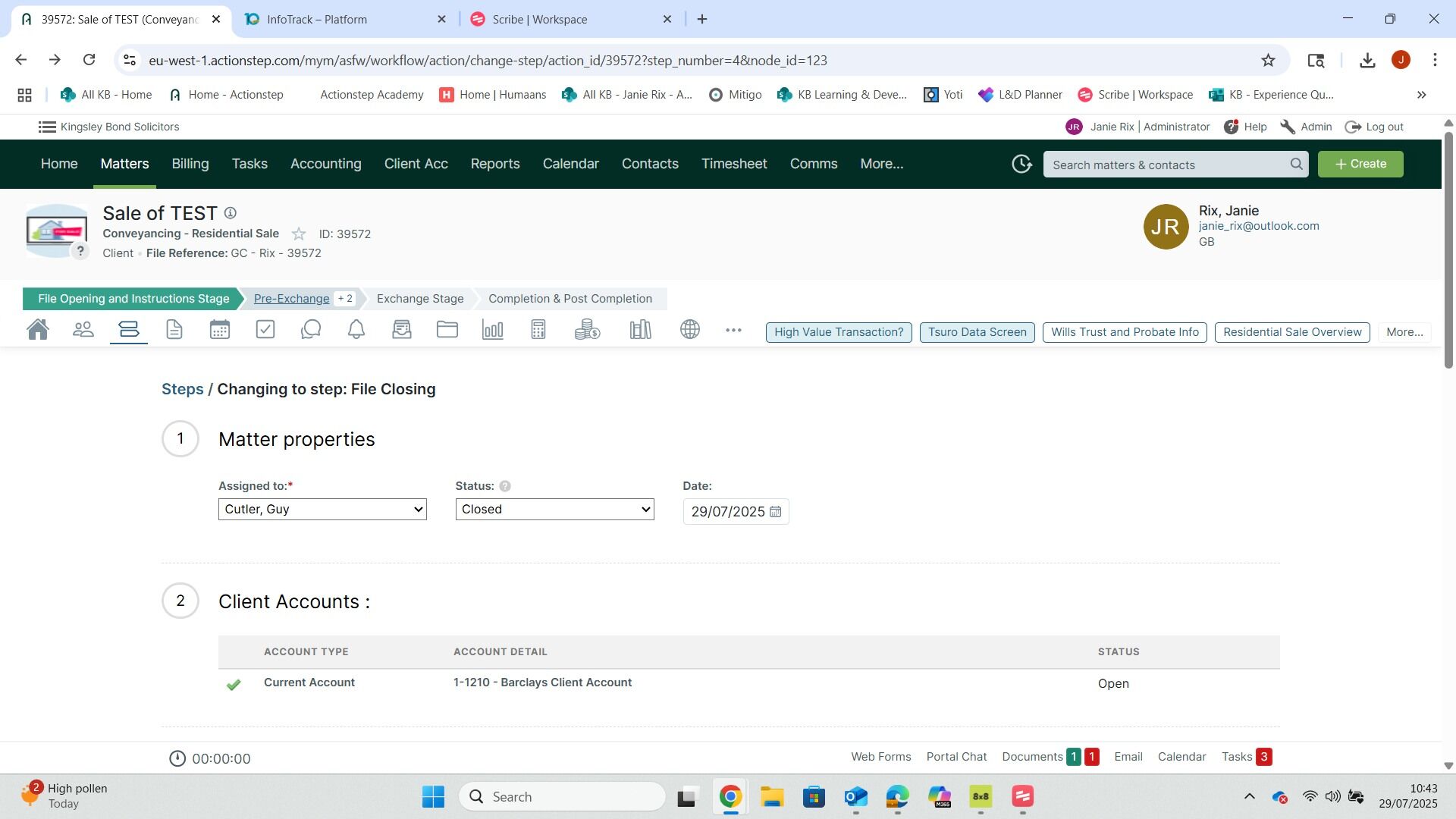1456x819 pixels.
Task: Click the Search matters & contacts field
Action: pyautogui.click(x=1168, y=165)
